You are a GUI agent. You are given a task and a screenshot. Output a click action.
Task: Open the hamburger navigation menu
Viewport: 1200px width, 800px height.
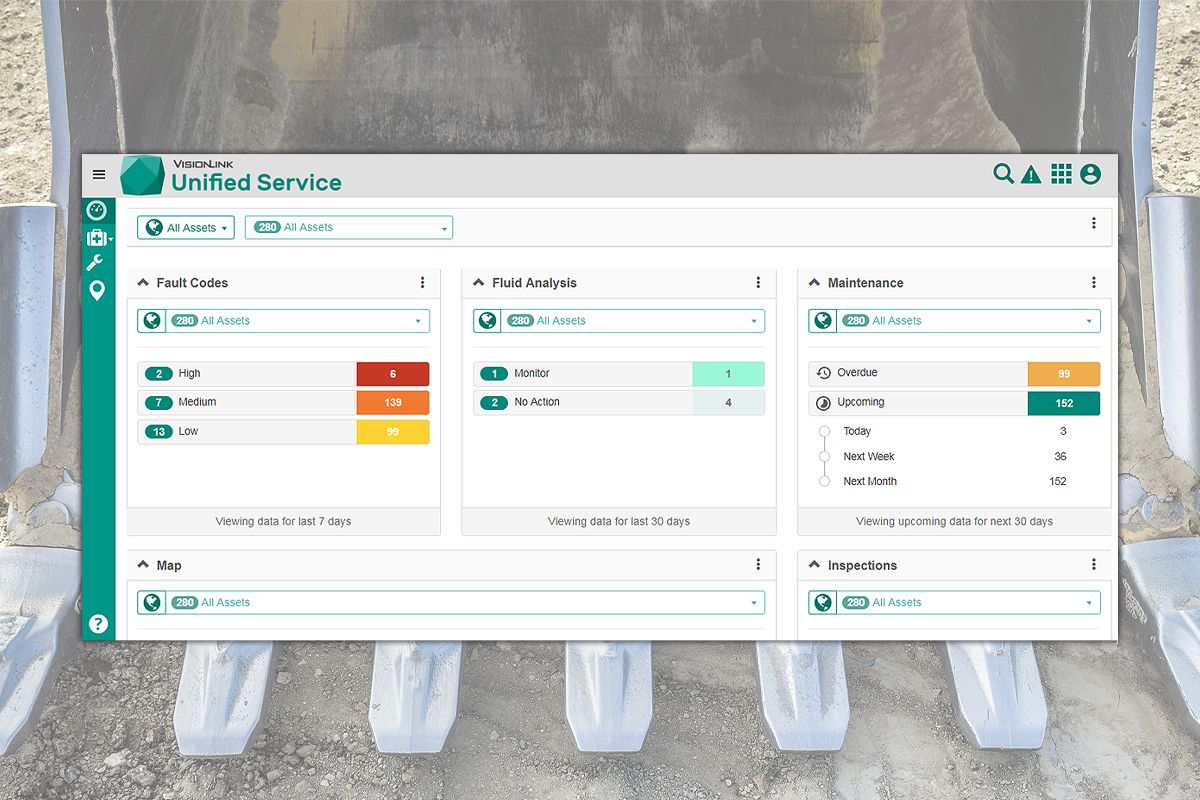point(98,175)
